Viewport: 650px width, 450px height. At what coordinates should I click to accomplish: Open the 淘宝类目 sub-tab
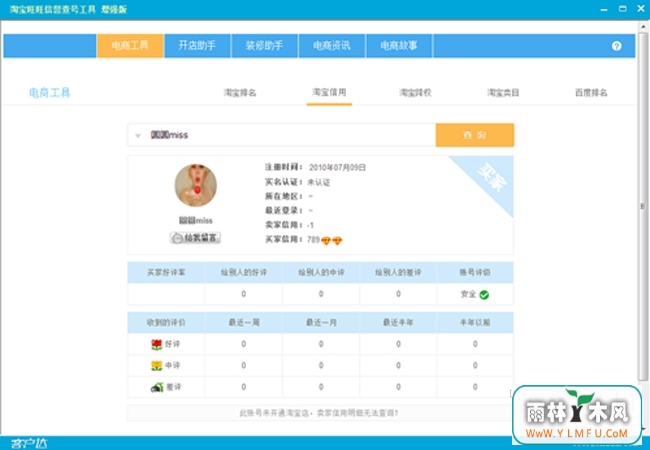pos(503,93)
